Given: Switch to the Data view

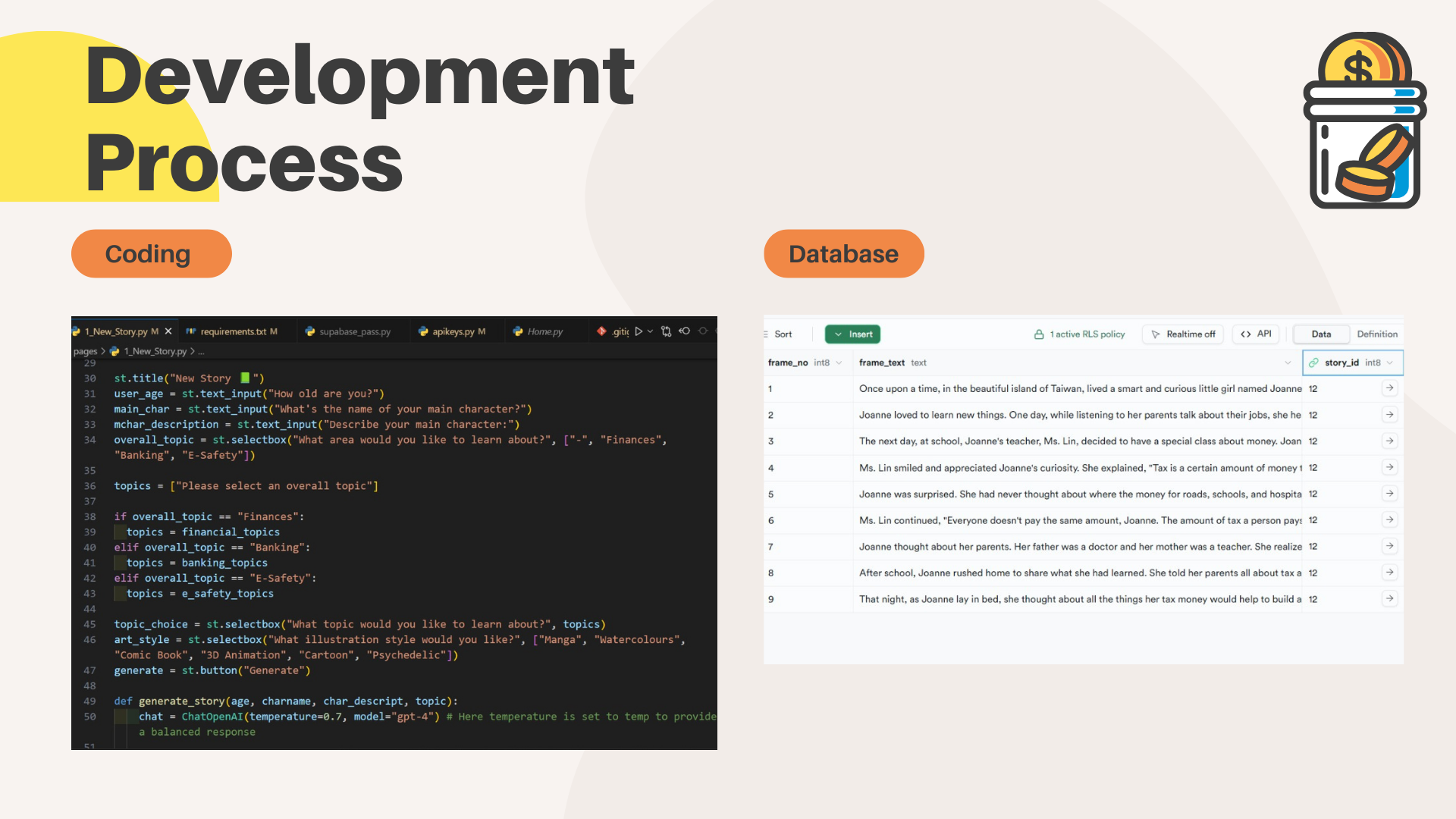Looking at the screenshot, I should pos(1321,334).
